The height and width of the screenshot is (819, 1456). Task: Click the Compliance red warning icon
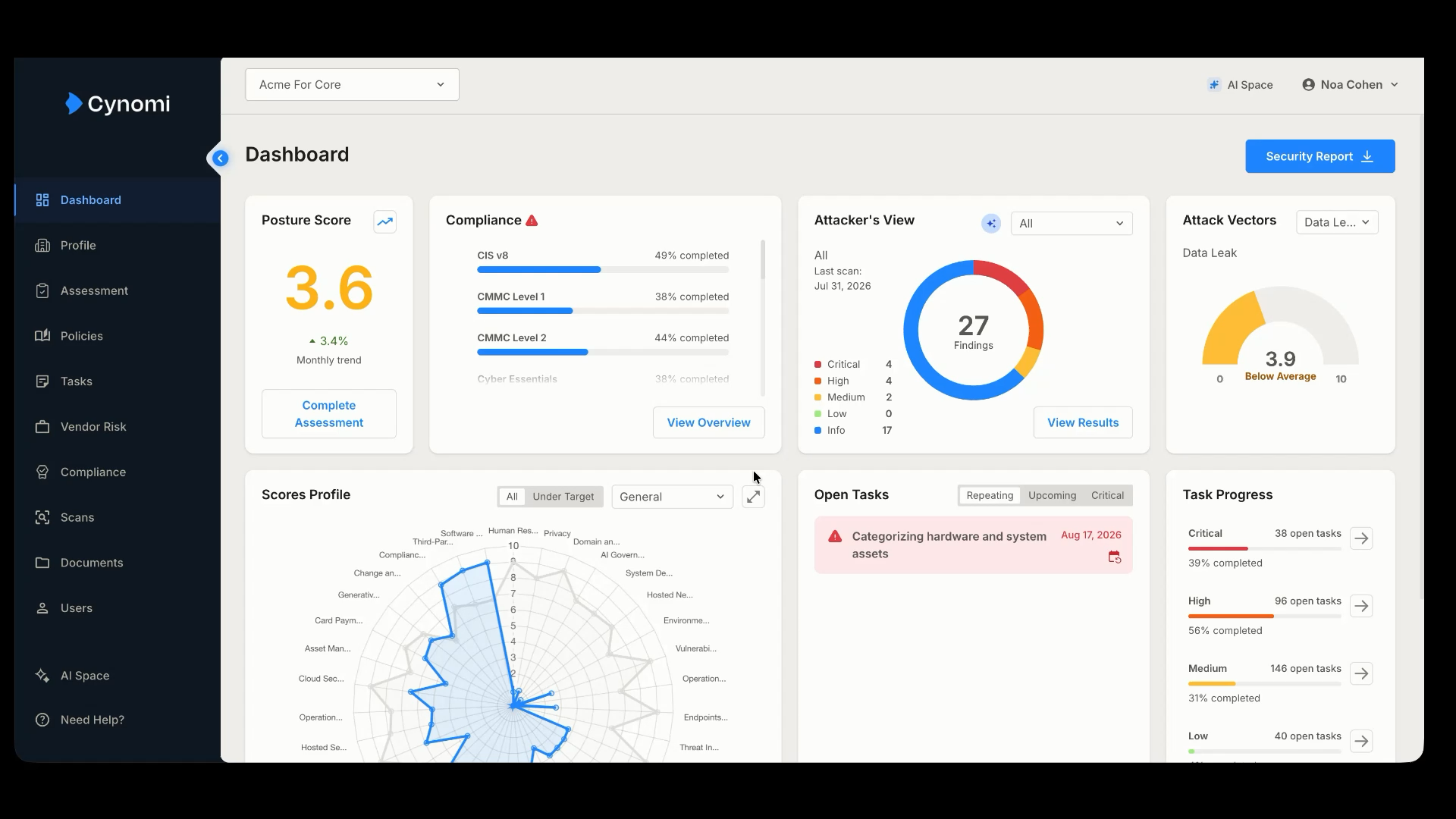coord(532,221)
